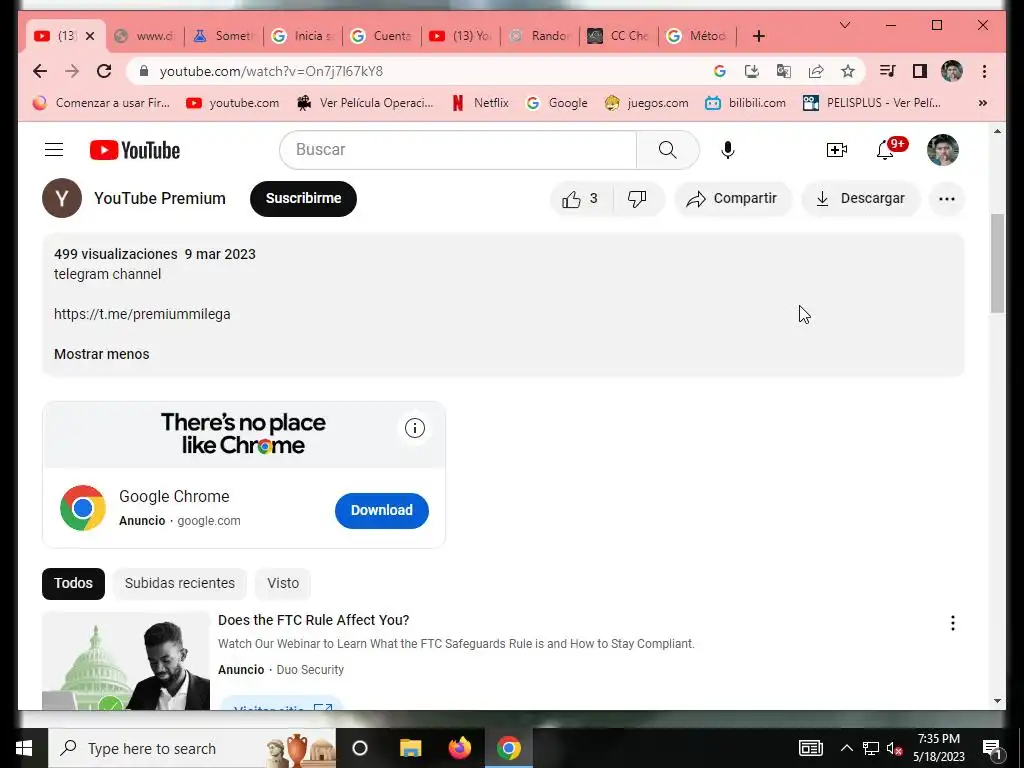Go forward with the browser forward arrow
Image resolution: width=1024 pixels, height=768 pixels.
(72, 71)
